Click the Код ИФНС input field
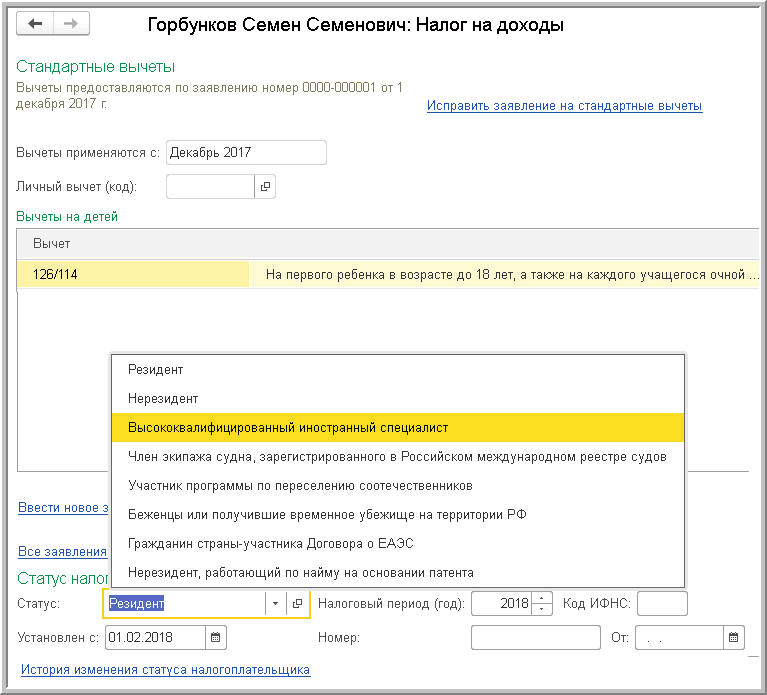The image size is (767, 695). click(662, 603)
